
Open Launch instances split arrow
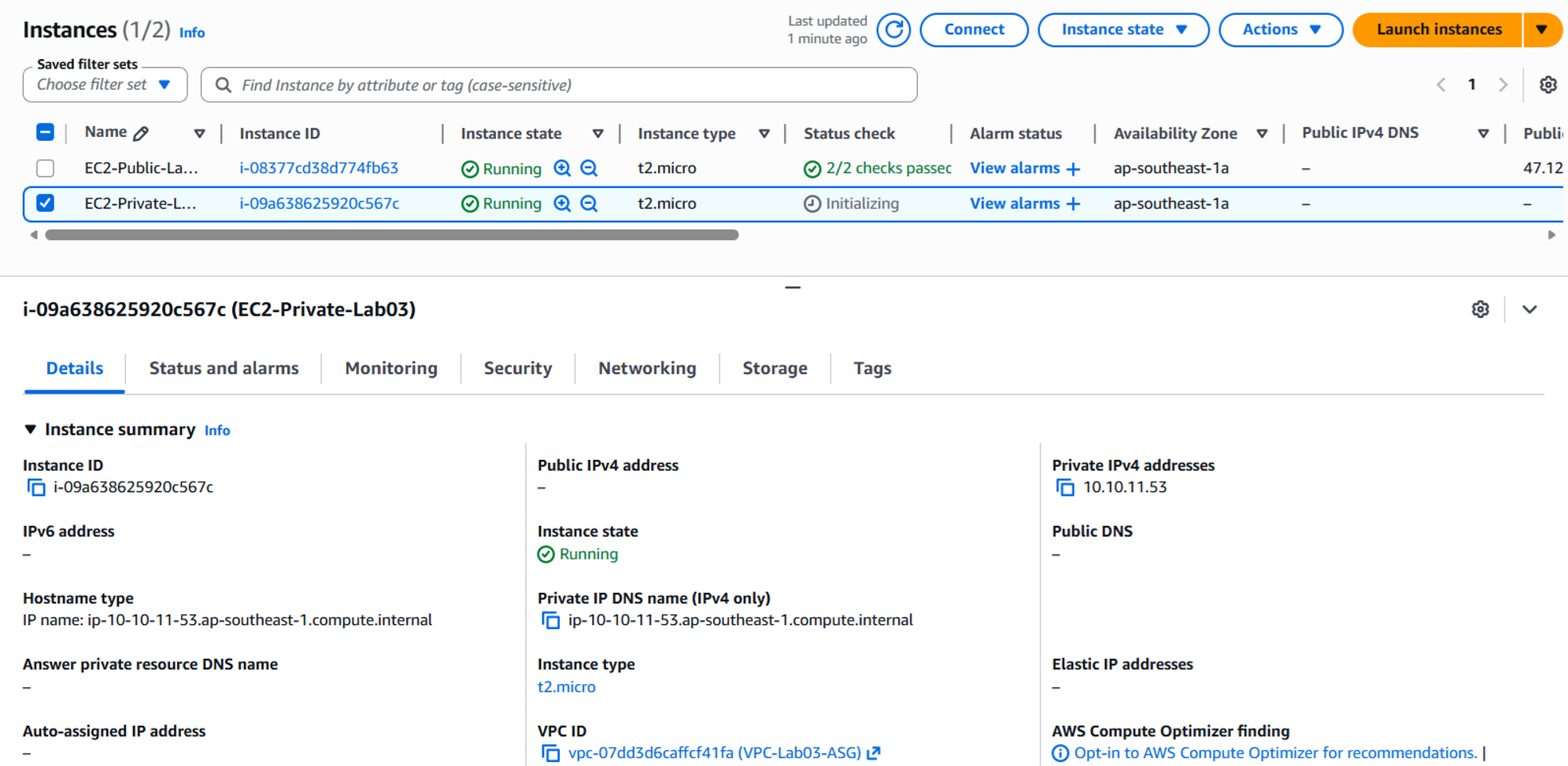(x=1542, y=30)
